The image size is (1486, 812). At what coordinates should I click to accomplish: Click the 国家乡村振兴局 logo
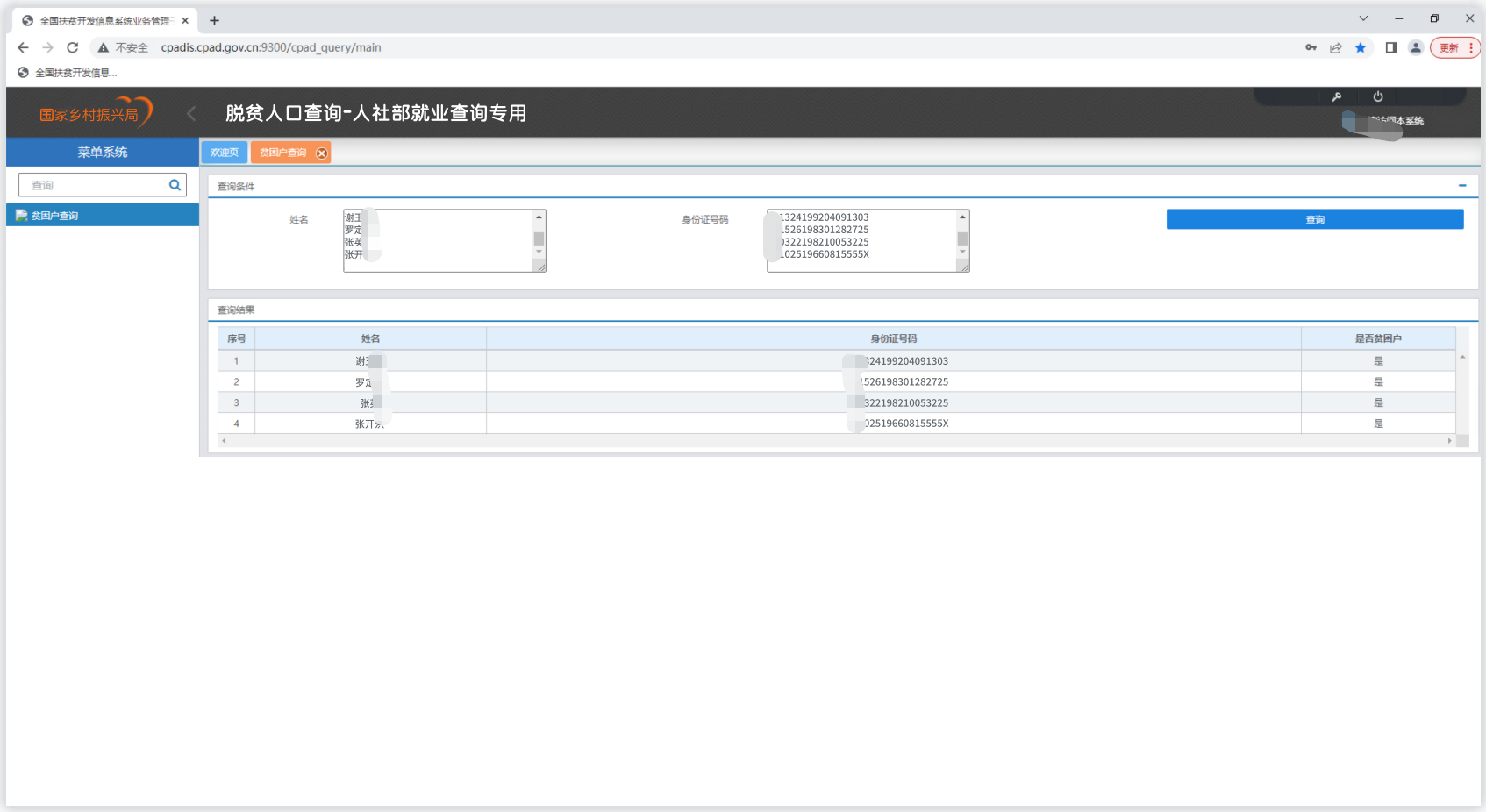(96, 113)
